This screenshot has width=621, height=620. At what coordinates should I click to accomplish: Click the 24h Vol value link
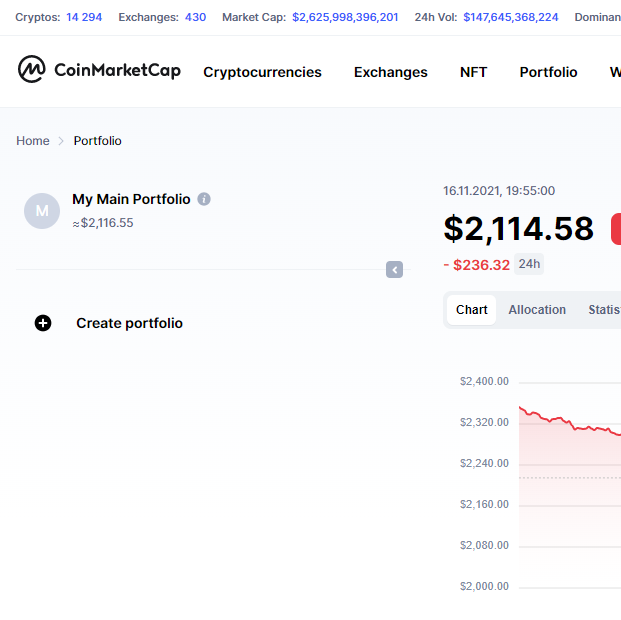[511, 17]
